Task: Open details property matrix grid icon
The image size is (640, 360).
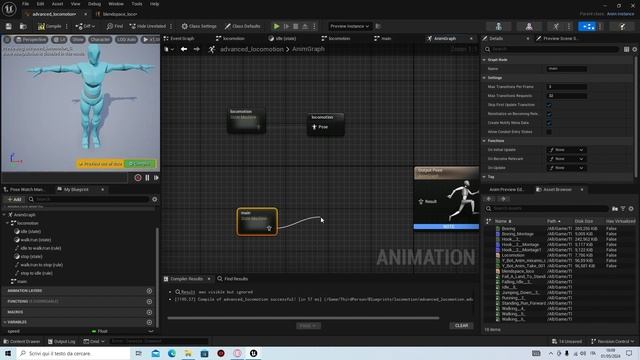Action: [627, 49]
